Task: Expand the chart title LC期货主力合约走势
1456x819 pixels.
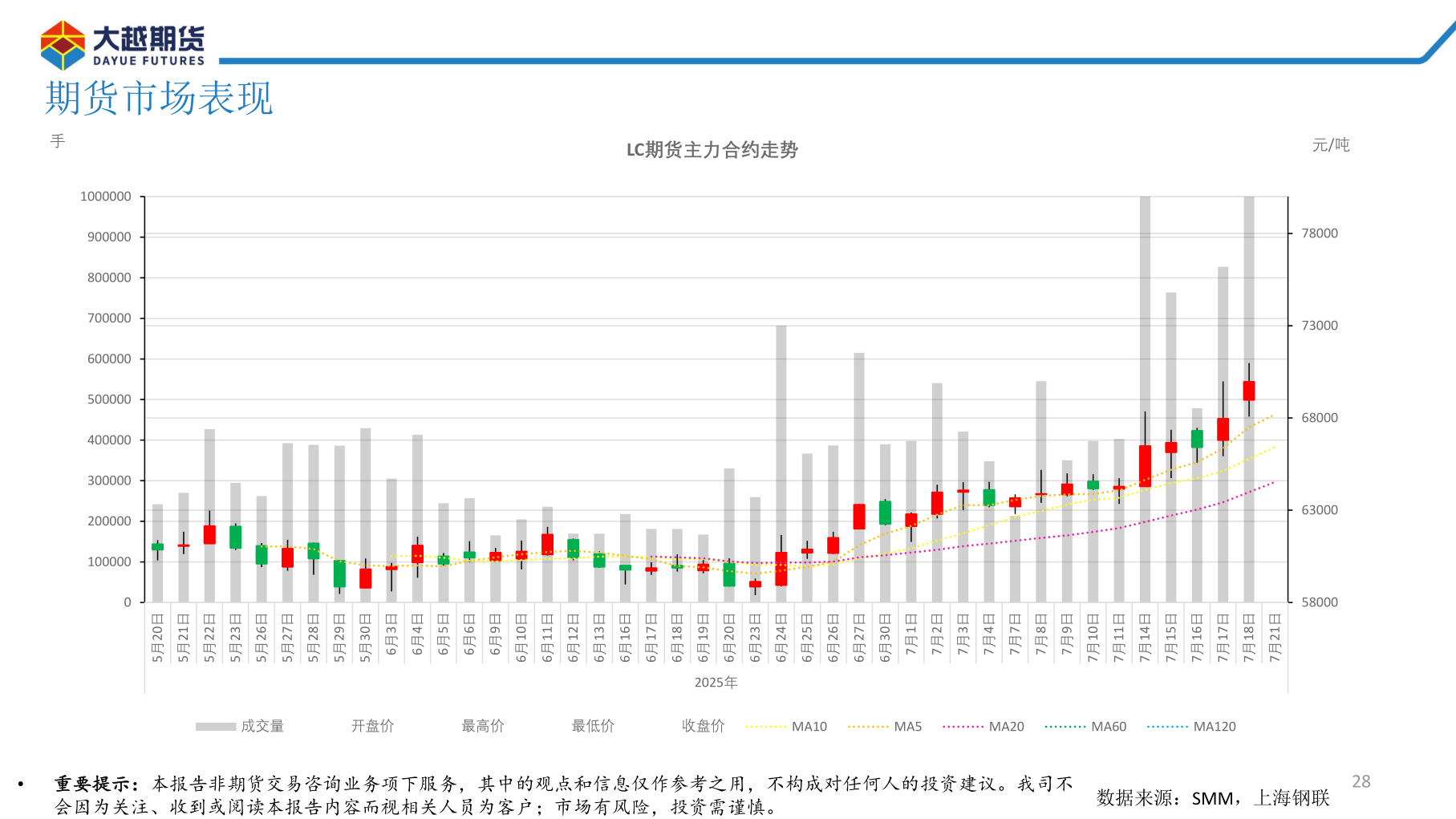Action: (x=714, y=149)
